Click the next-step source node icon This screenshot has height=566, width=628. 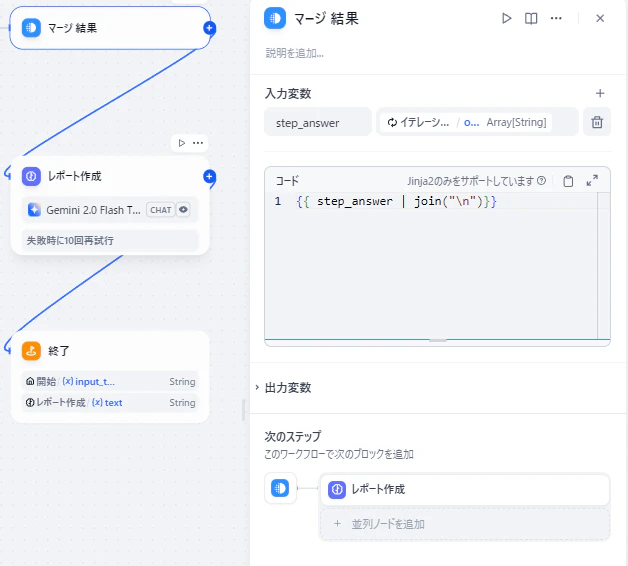[280, 488]
